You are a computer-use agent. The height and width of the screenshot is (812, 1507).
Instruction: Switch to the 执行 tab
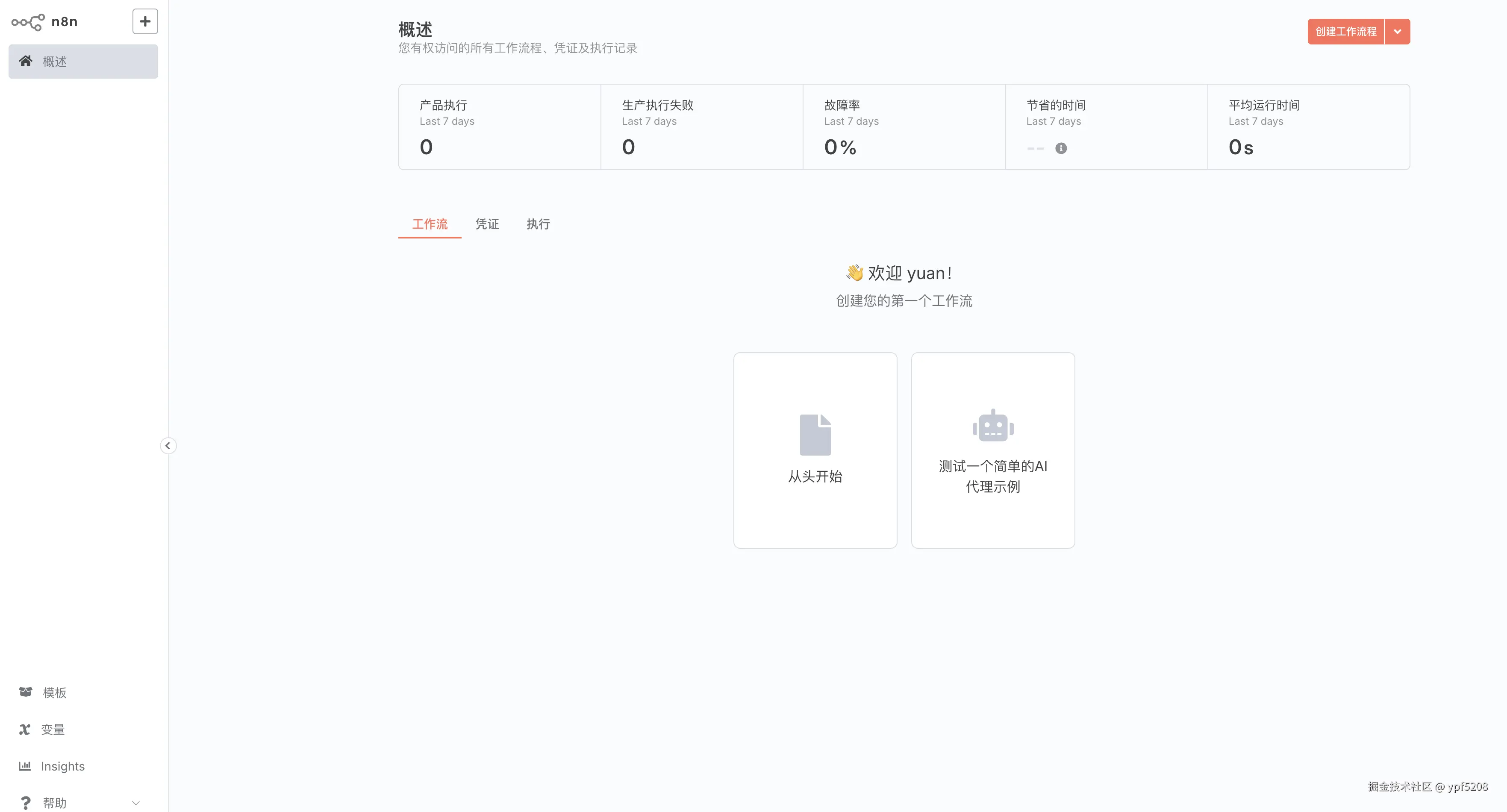coord(538,224)
